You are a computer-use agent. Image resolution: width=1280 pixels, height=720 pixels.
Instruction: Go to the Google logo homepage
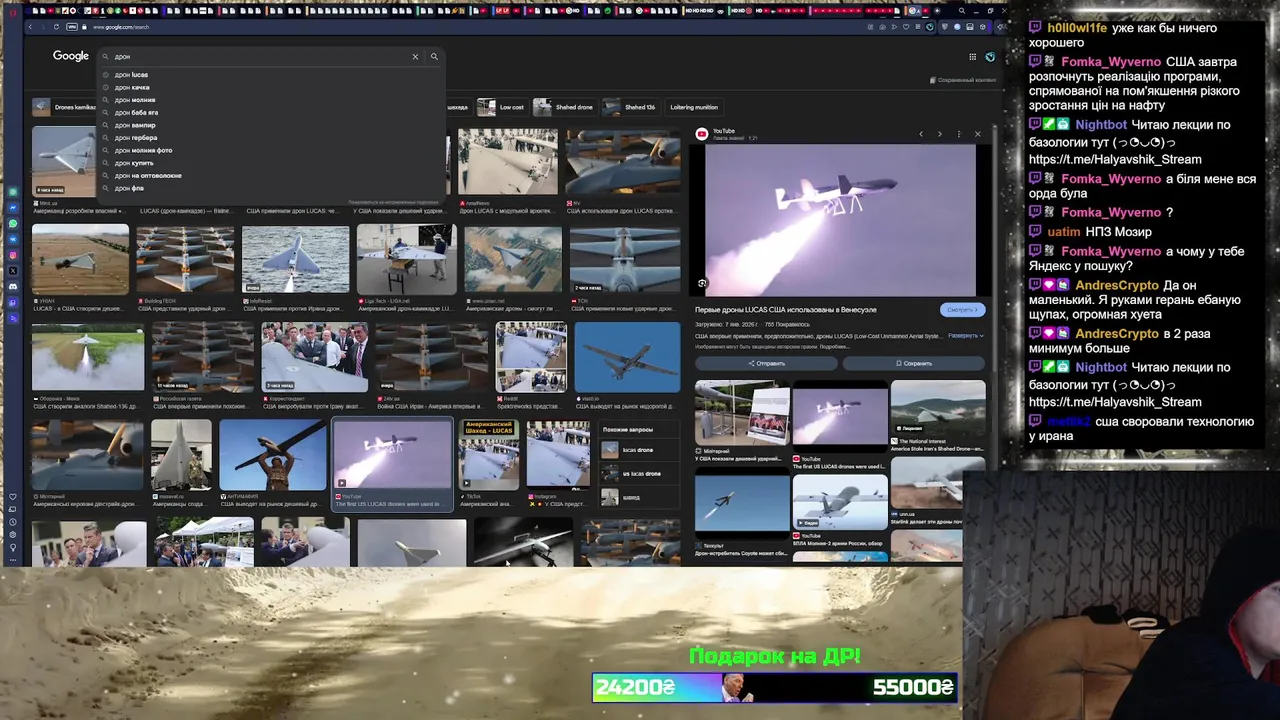tap(71, 56)
